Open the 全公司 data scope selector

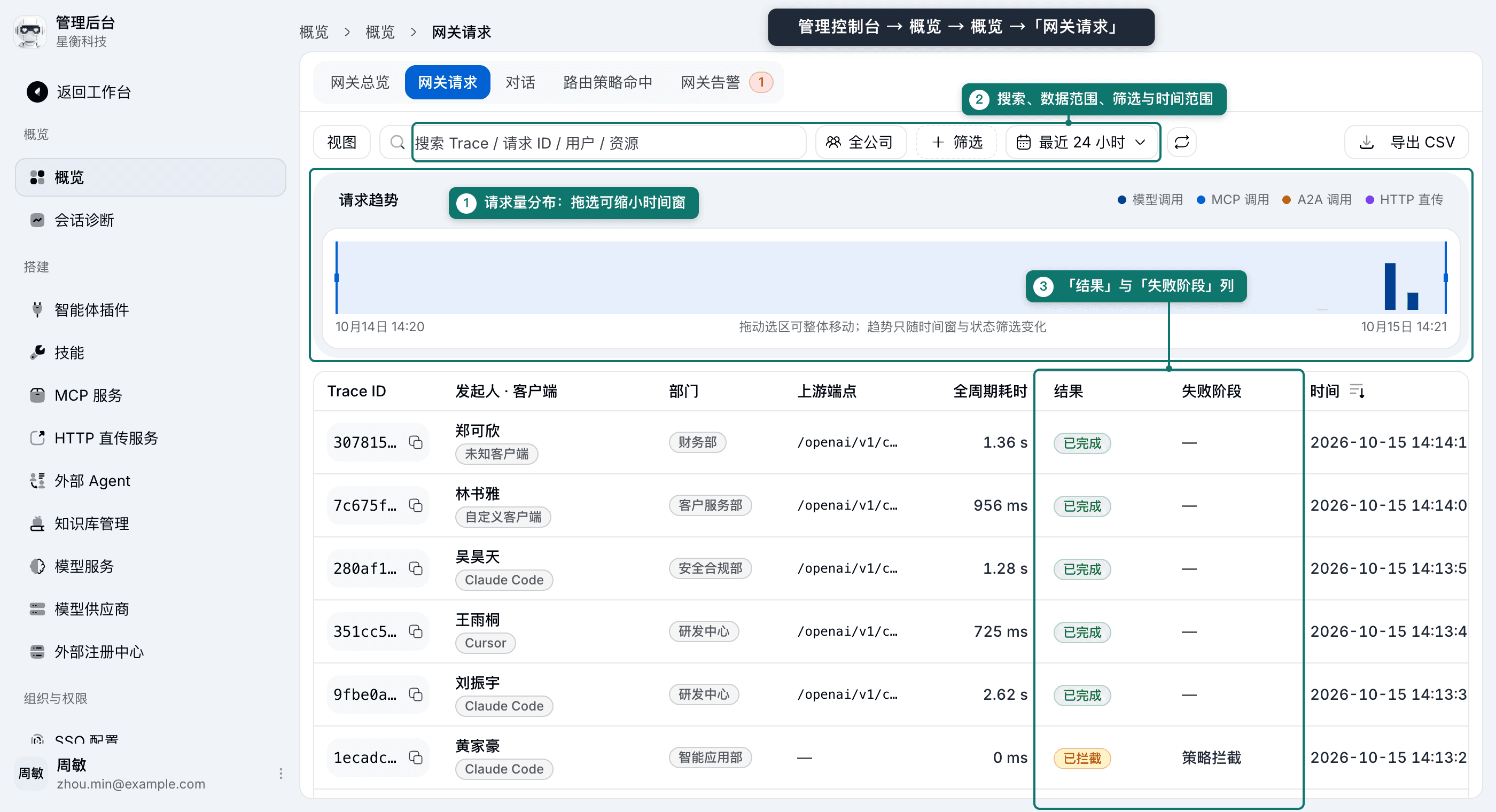coord(862,142)
